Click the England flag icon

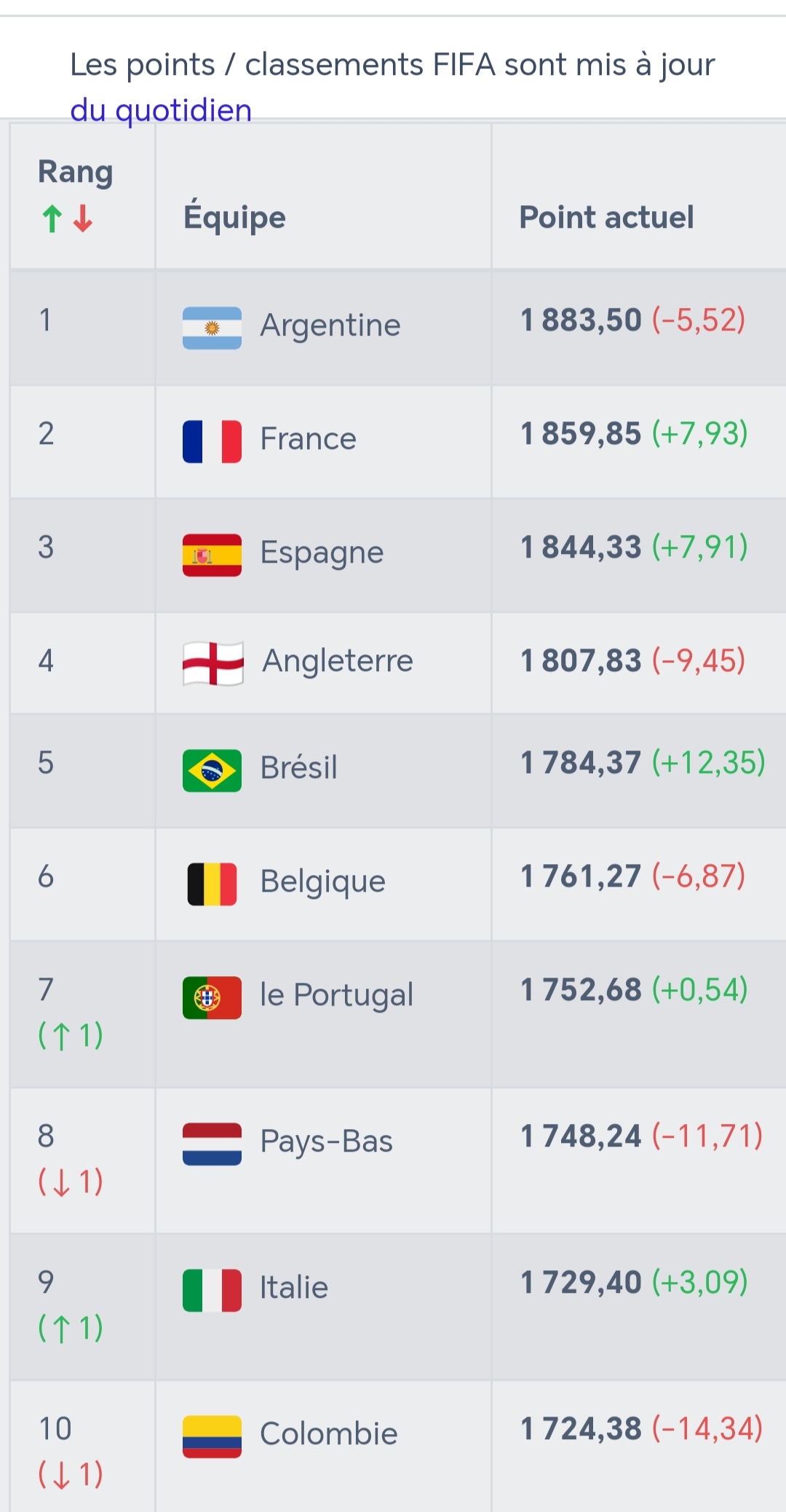(213, 663)
